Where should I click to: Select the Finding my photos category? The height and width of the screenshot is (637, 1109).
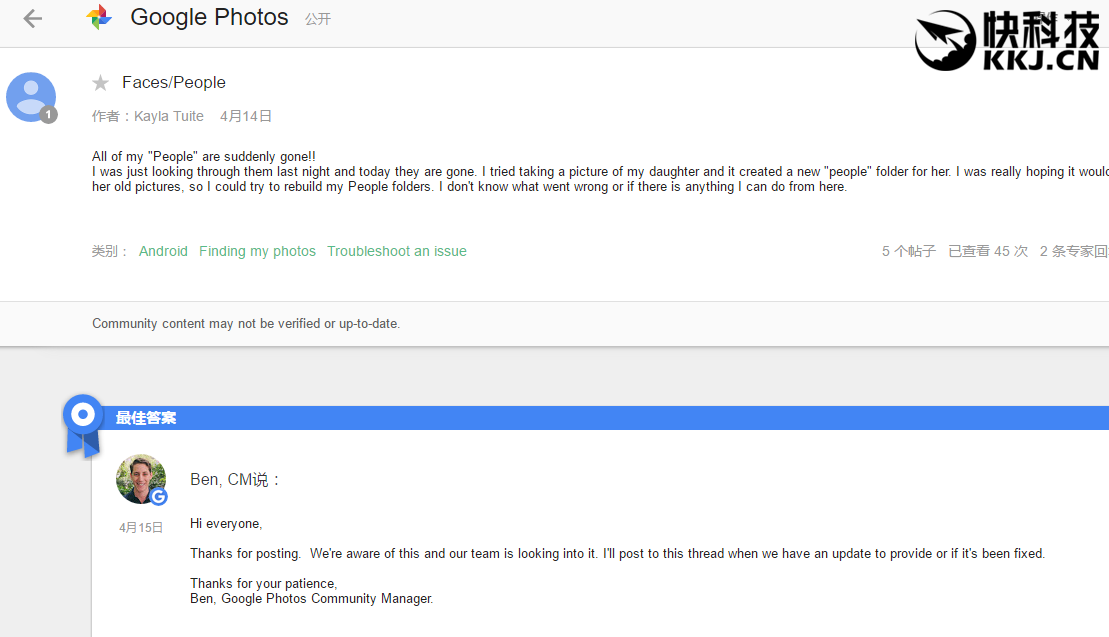(257, 251)
